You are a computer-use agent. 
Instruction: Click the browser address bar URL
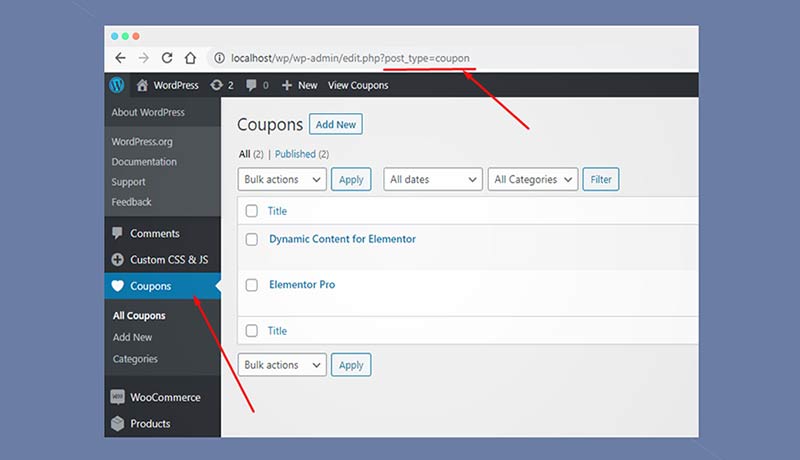pyautogui.click(x=350, y=58)
